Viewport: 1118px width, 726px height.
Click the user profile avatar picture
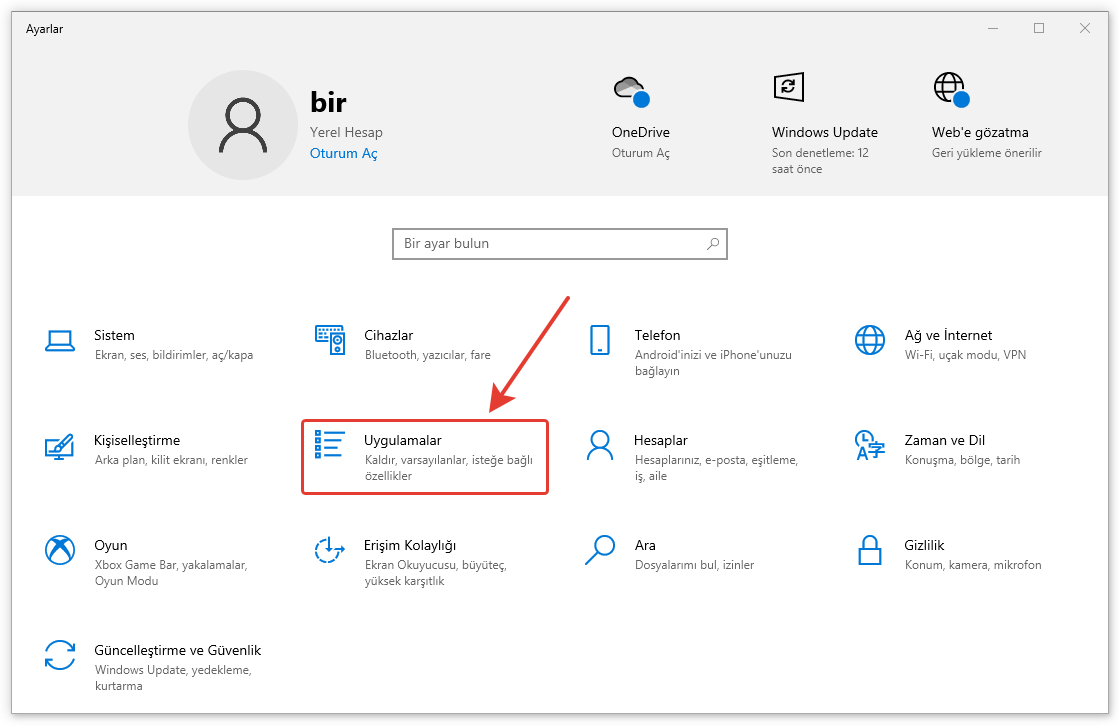(x=243, y=125)
